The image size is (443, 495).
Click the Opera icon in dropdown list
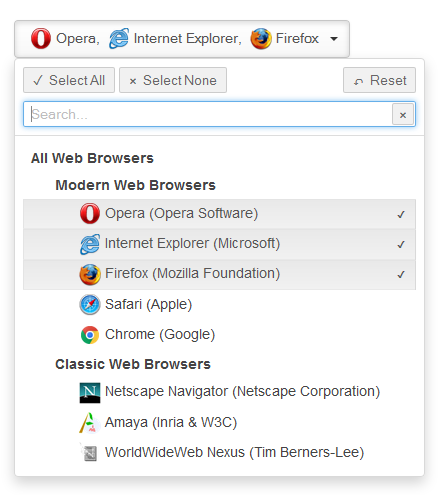[90, 213]
